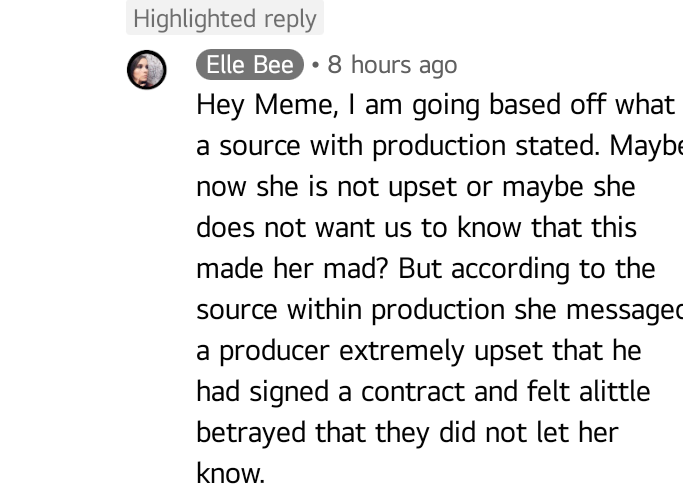Image resolution: width=683 pixels, height=499 pixels.
Task: Click the 'source within production she messaged' line
Action: tap(438, 310)
